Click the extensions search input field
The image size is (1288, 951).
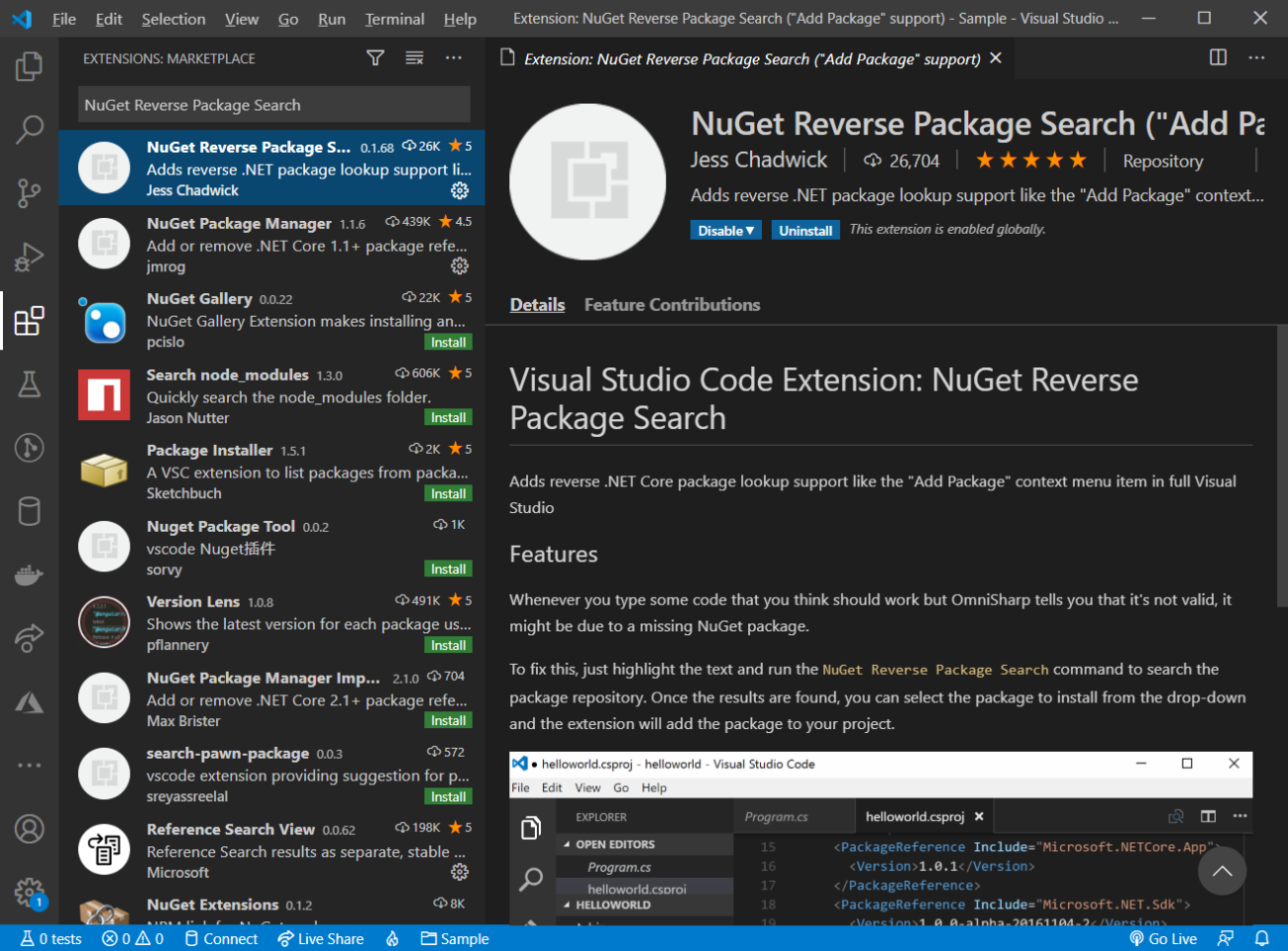click(x=274, y=105)
